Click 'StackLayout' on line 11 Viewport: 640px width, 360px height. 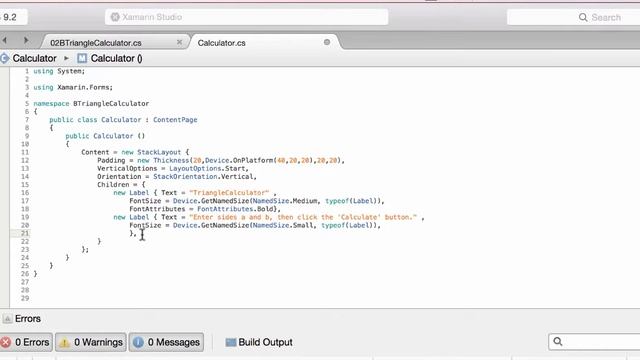[x=159, y=152]
